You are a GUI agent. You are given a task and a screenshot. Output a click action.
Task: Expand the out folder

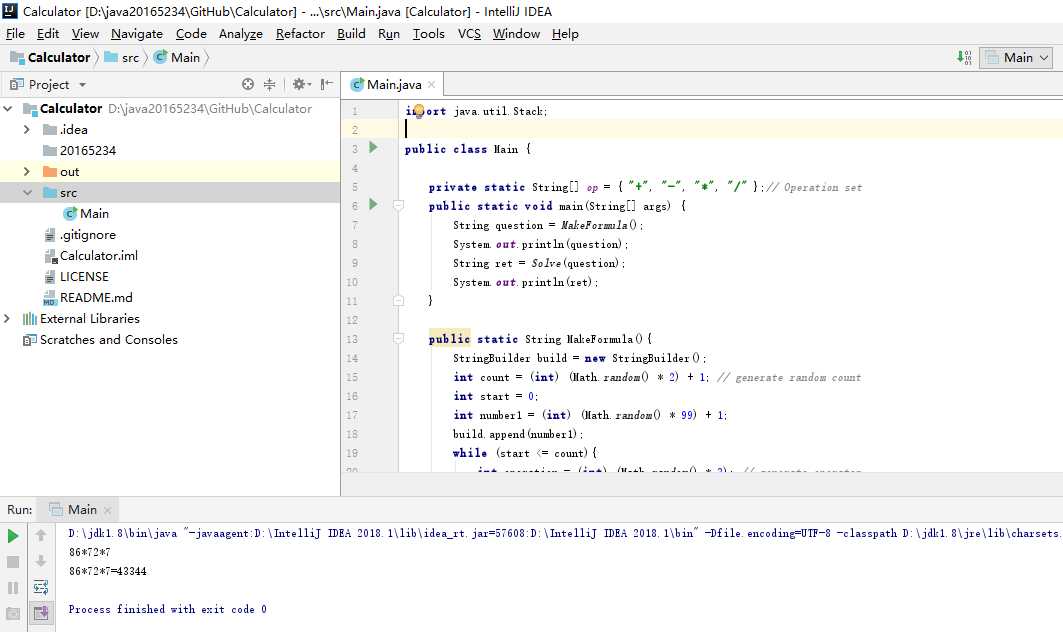coord(26,172)
